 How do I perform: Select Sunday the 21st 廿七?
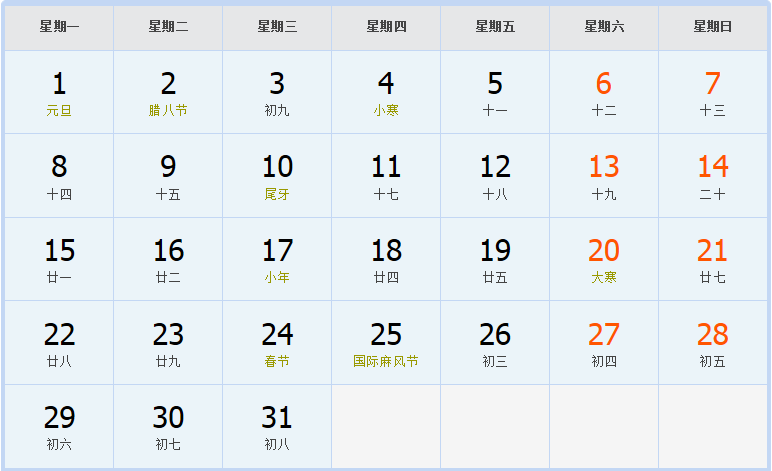pos(713,259)
